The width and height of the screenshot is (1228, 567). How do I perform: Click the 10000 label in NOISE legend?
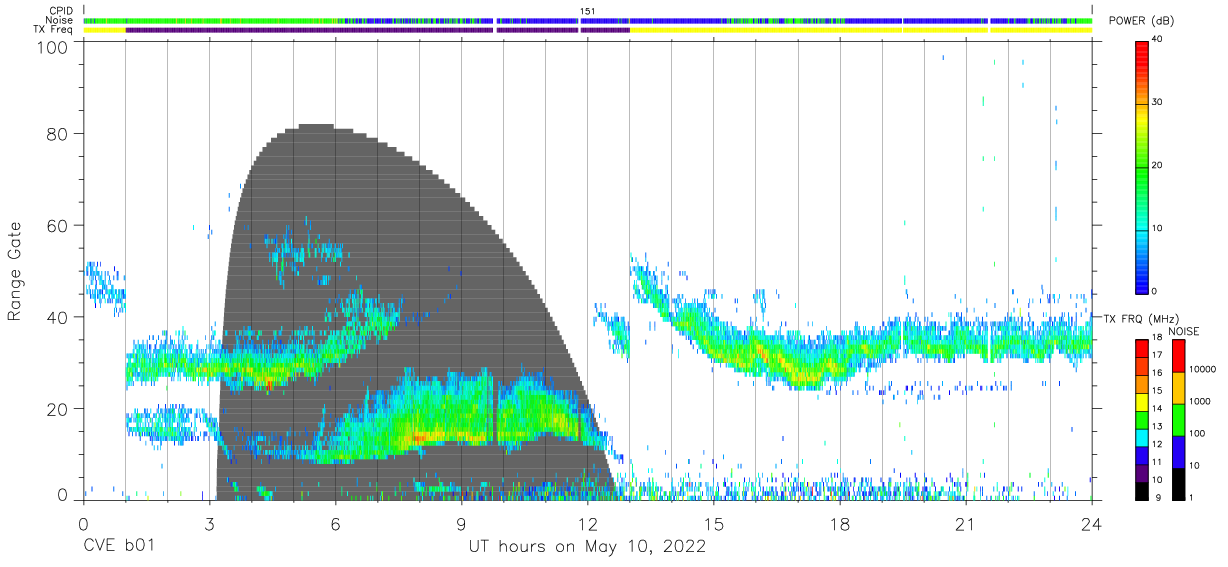[x=1204, y=370]
